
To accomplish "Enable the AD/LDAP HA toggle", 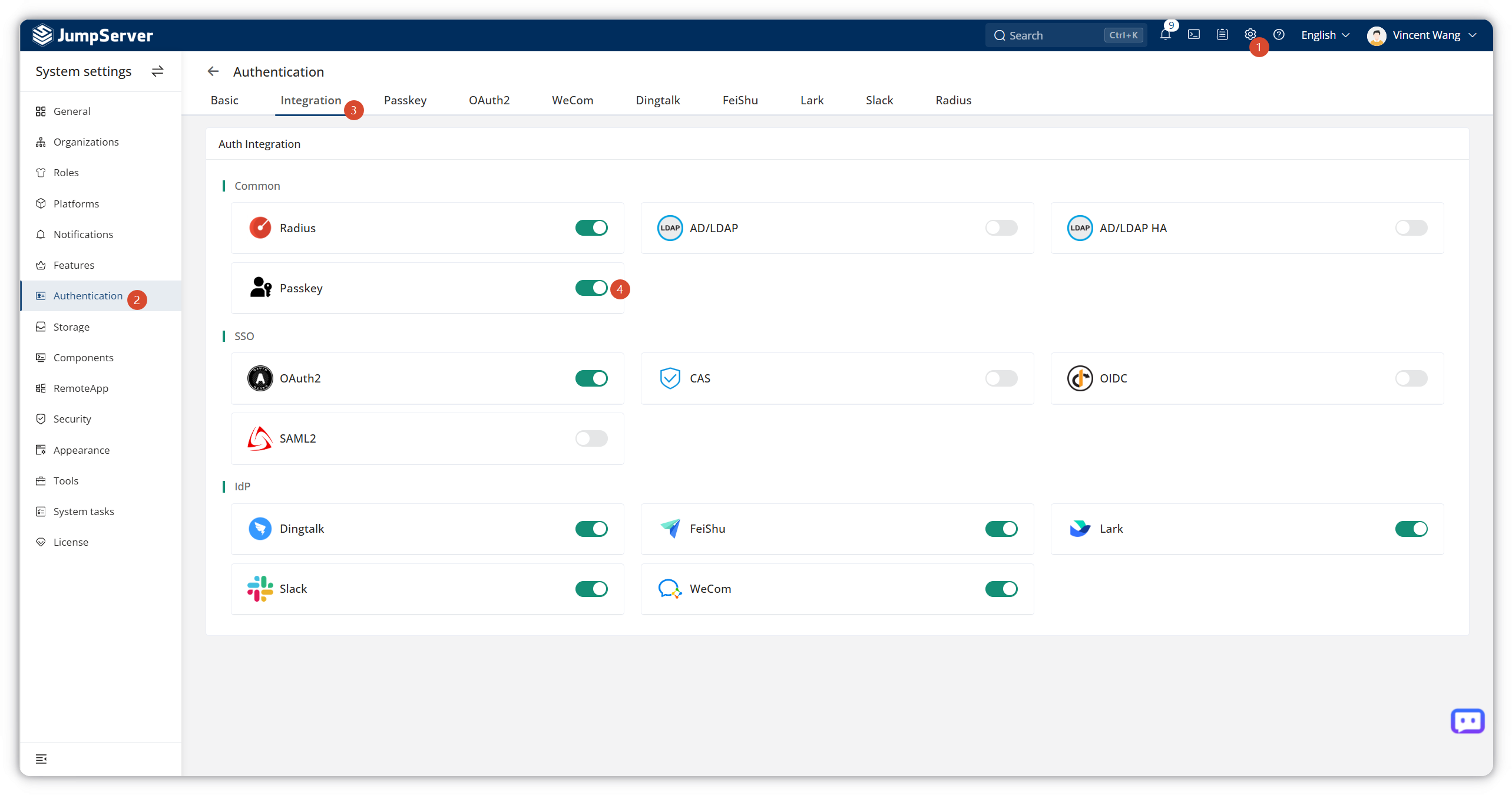I will [x=1411, y=228].
